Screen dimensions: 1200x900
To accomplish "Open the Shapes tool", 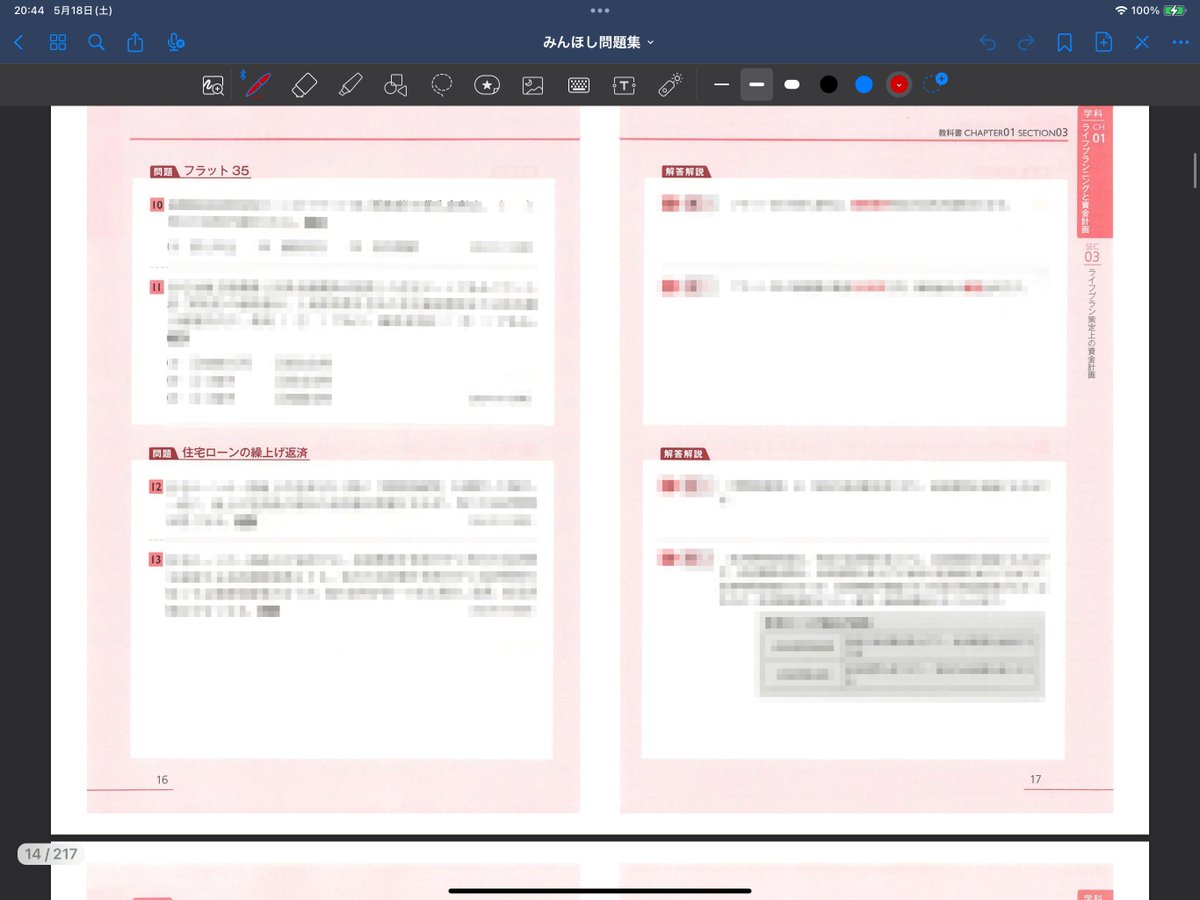I will (395, 84).
